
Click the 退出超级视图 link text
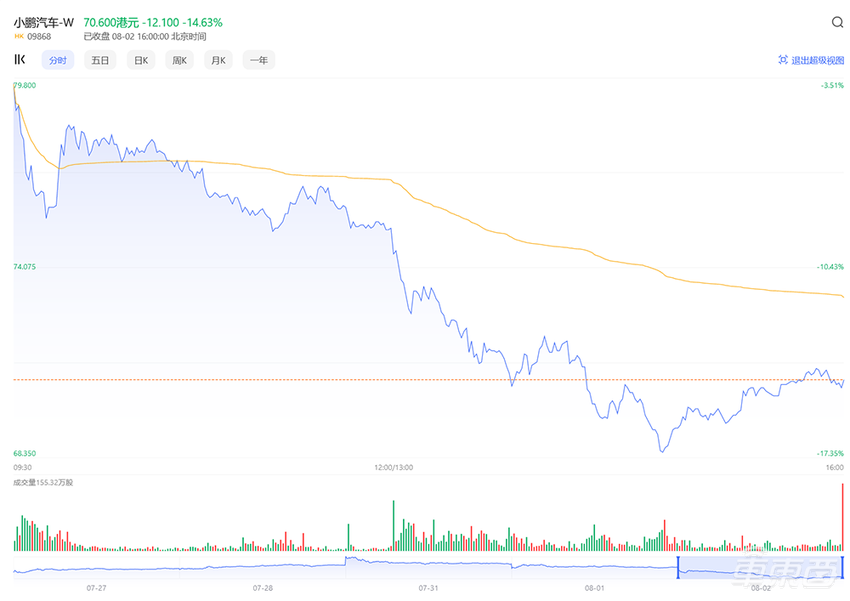(817, 60)
